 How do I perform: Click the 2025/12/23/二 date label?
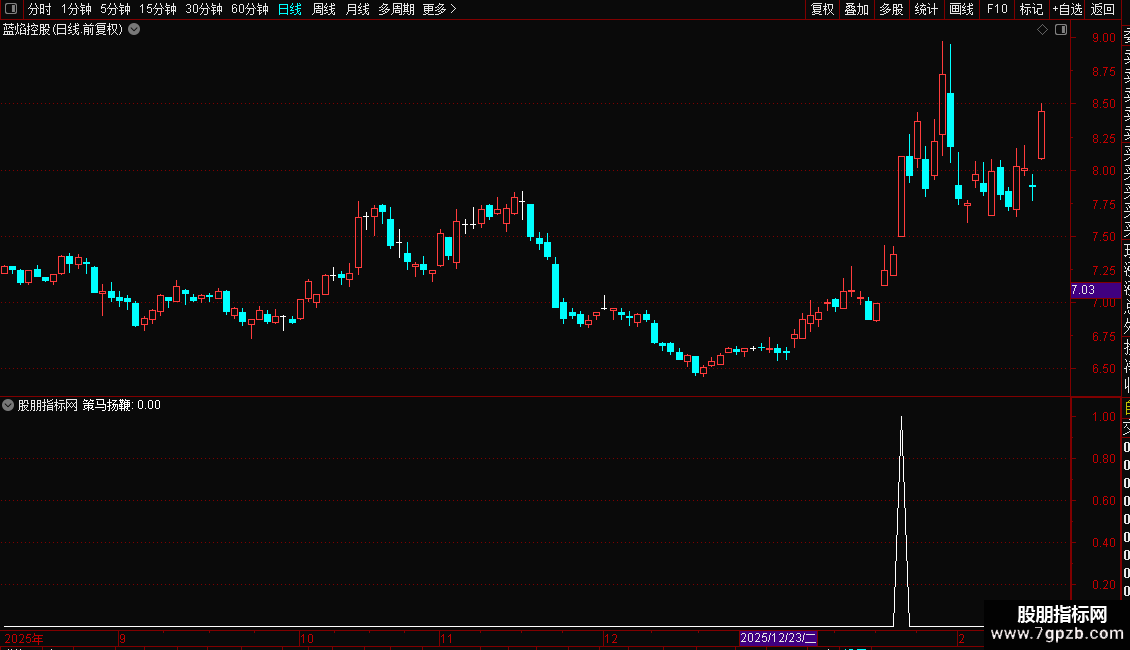(x=778, y=638)
